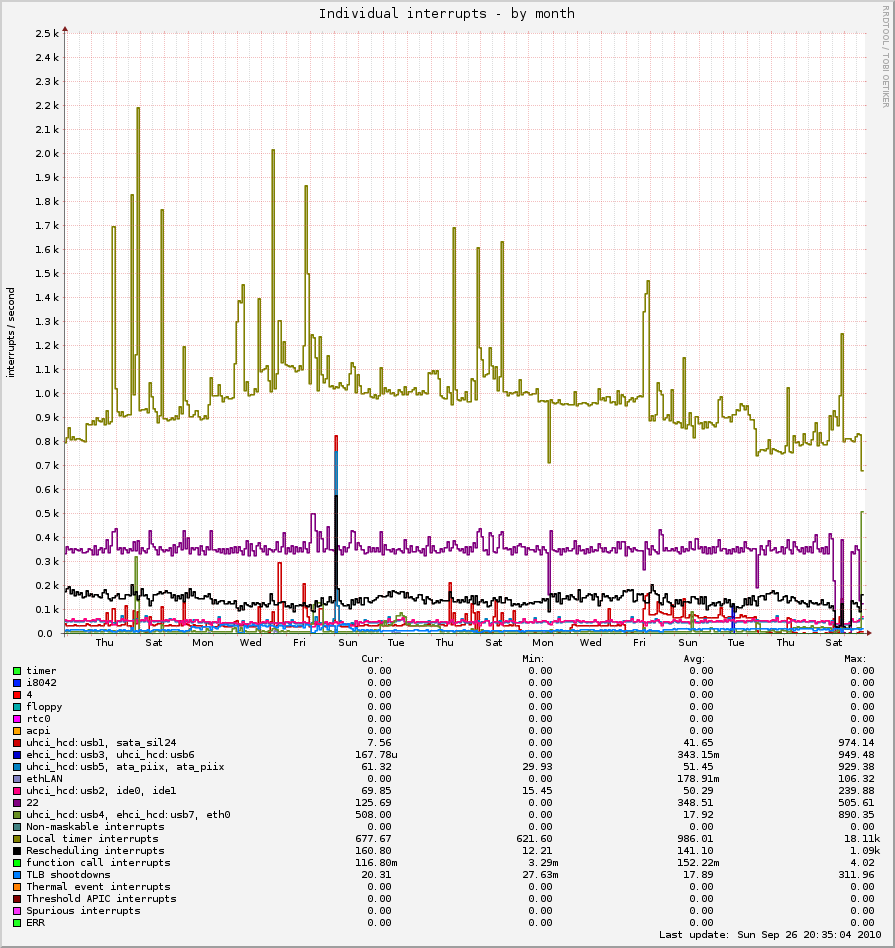The image size is (895, 948).
Task: Click the function call interrupts swatch
Action: tap(17, 863)
